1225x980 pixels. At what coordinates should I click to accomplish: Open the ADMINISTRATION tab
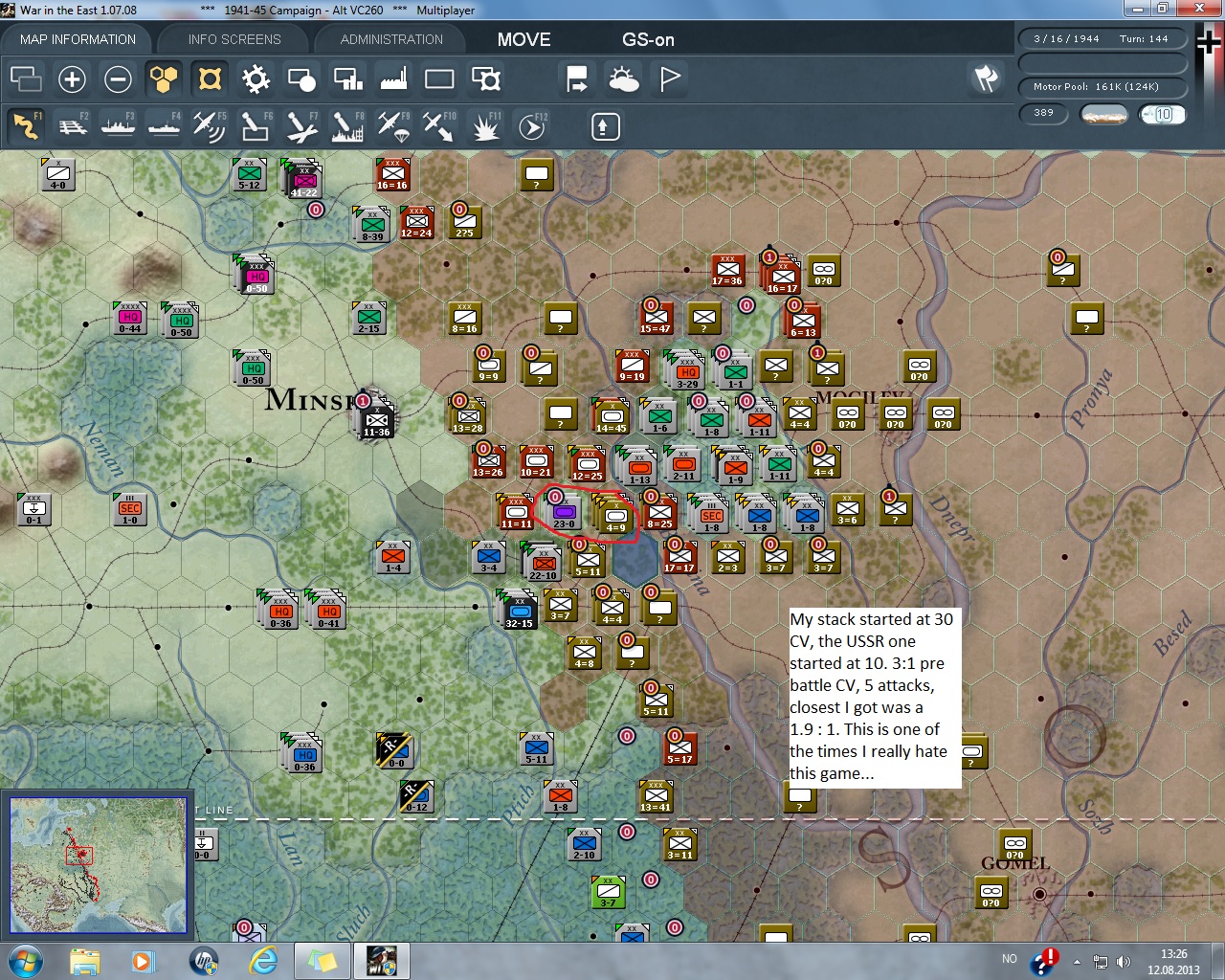391,39
